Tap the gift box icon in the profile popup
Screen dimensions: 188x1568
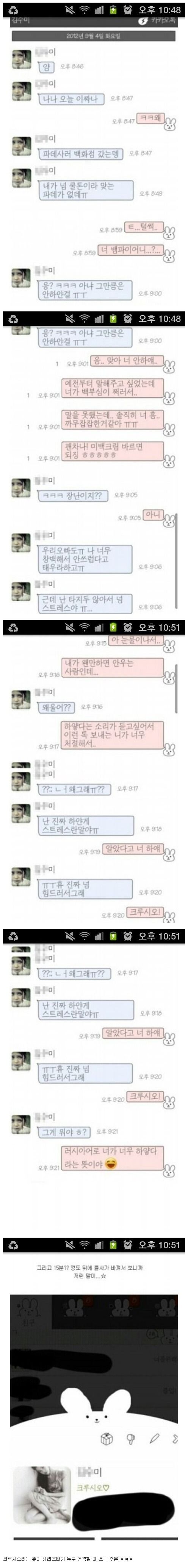[x=106, y=1438]
